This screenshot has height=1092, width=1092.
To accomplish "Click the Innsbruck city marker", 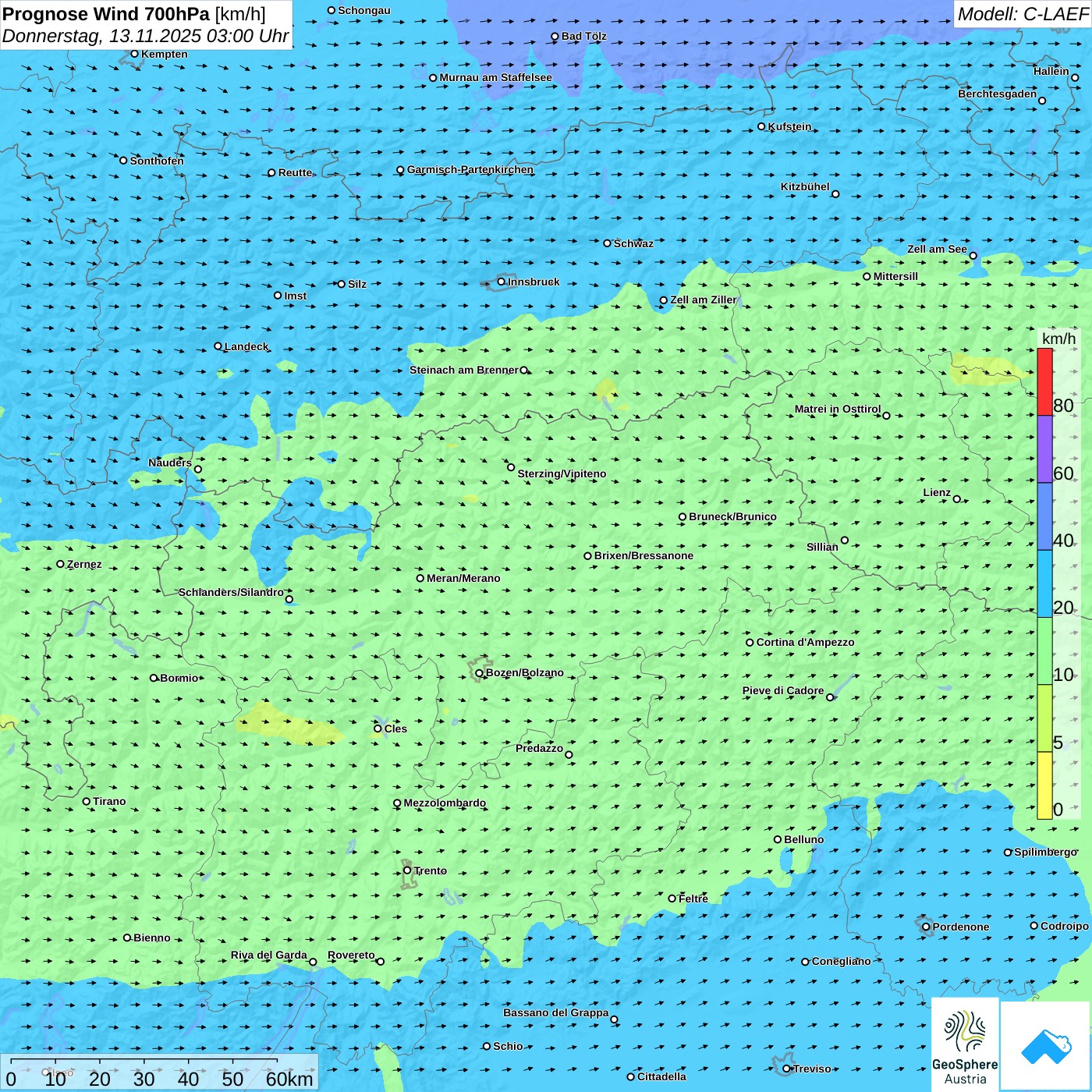I will click(x=502, y=282).
